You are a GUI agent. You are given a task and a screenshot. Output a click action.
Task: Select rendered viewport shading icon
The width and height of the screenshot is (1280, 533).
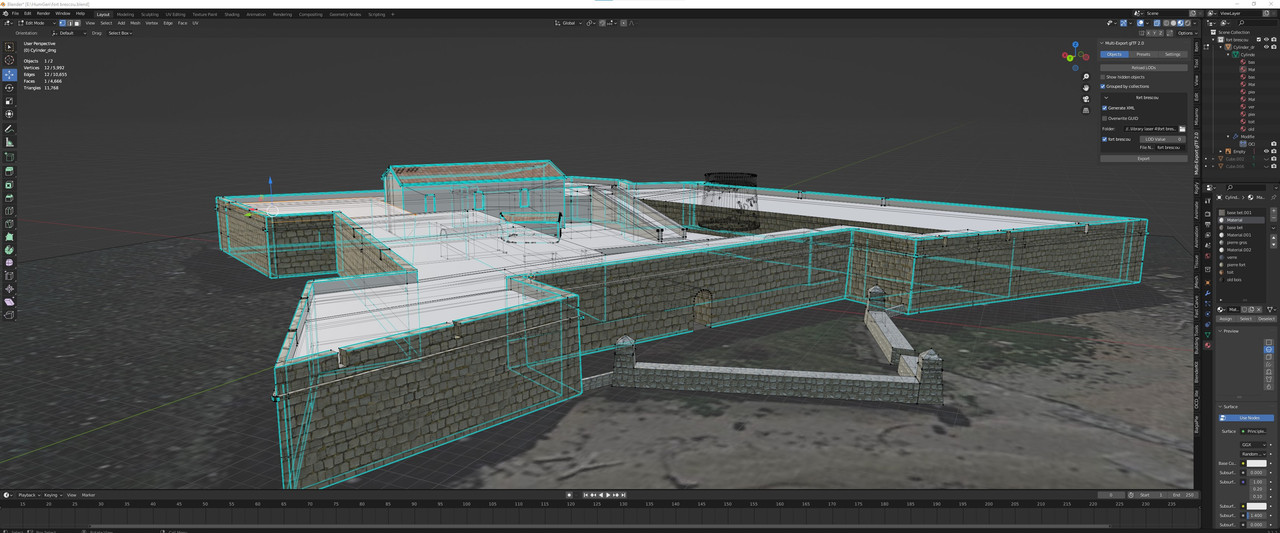pos(1188,23)
